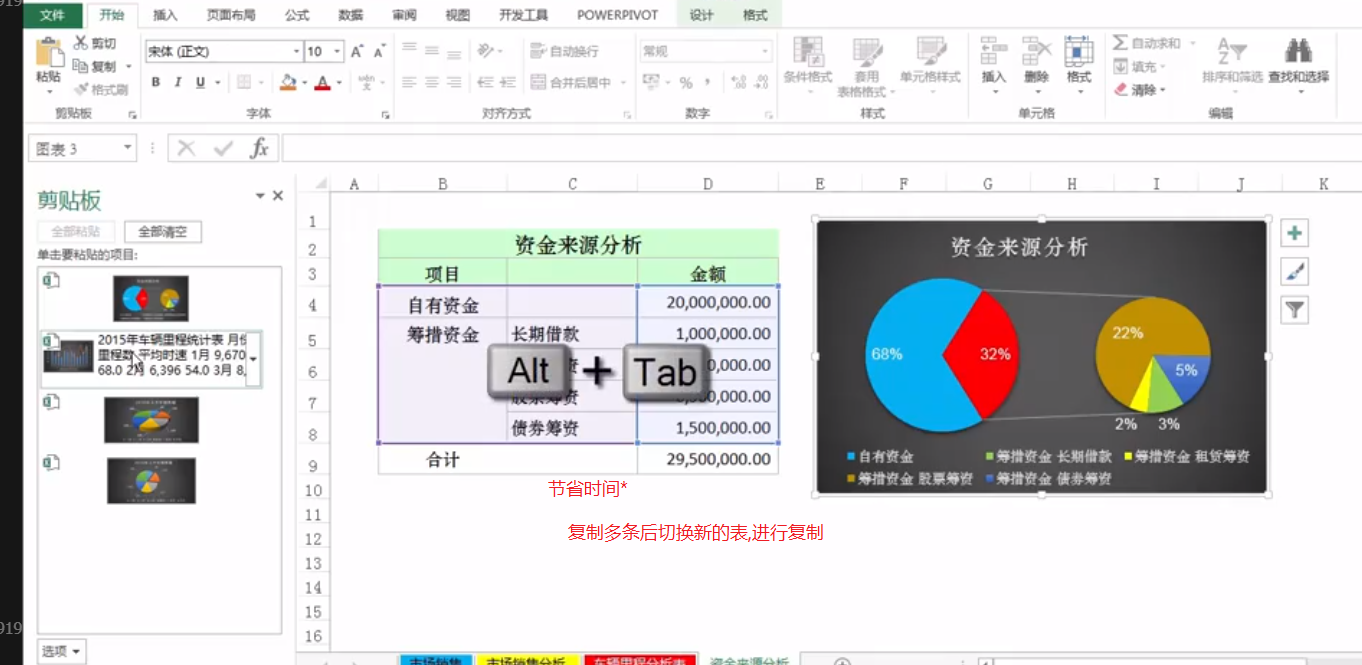Toggle bold formatting on selected text
The height and width of the screenshot is (665, 1362).
point(155,80)
